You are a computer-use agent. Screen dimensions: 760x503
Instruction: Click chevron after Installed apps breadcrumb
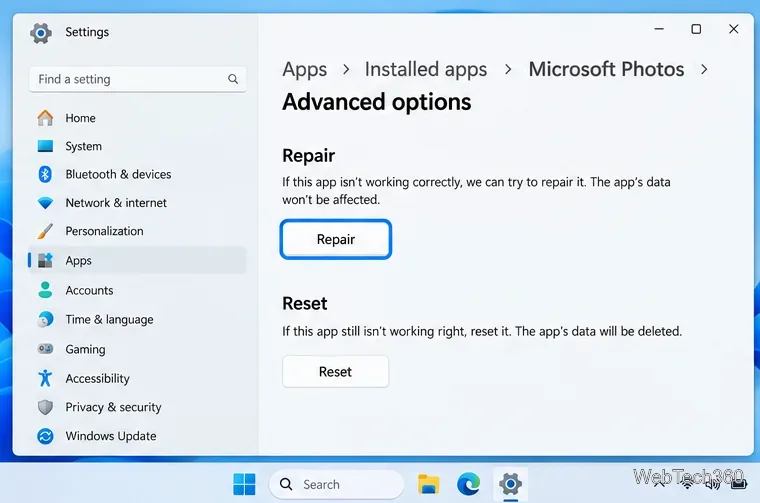(x=508, y=70)
